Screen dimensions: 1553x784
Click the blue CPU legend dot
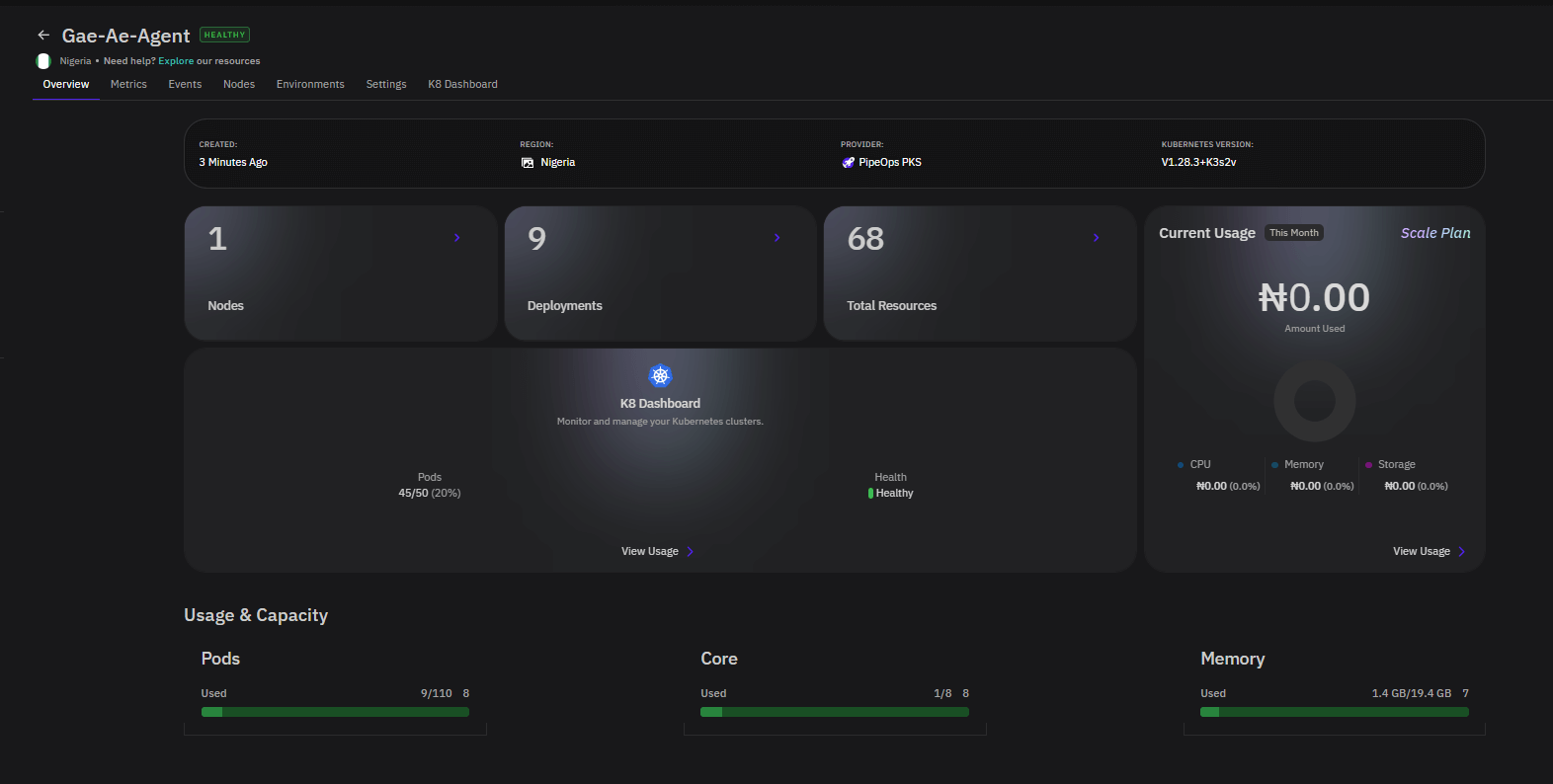[x=1181, y=465]
